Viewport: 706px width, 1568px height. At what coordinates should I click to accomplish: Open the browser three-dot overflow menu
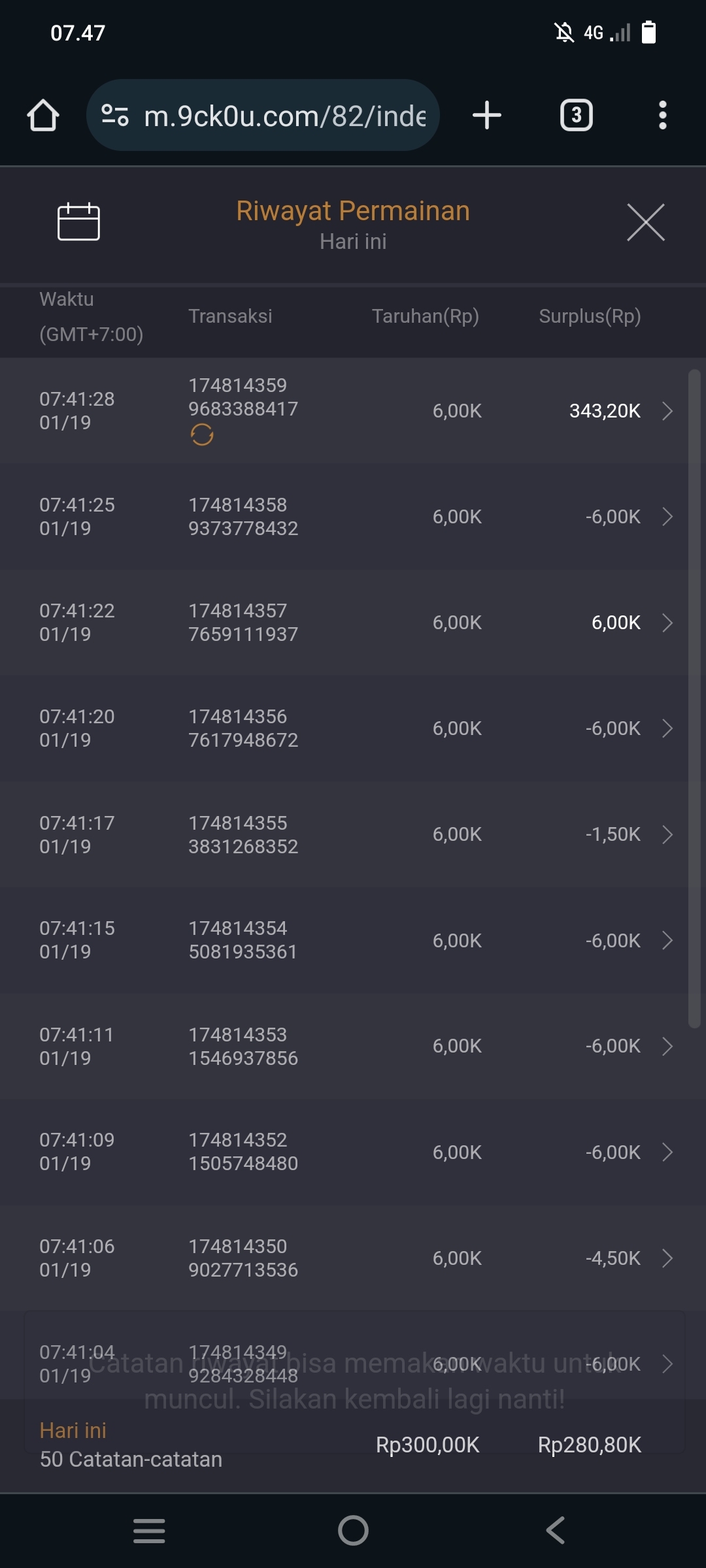point(662,116)
